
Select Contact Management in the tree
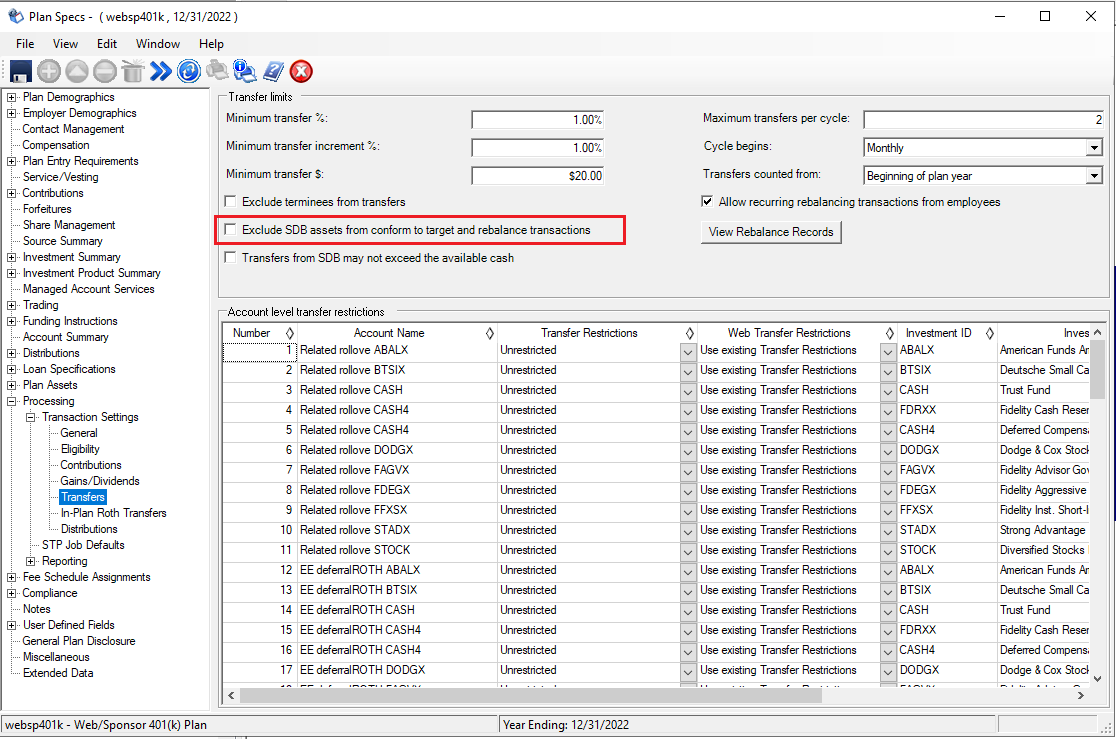coord(73,129)
